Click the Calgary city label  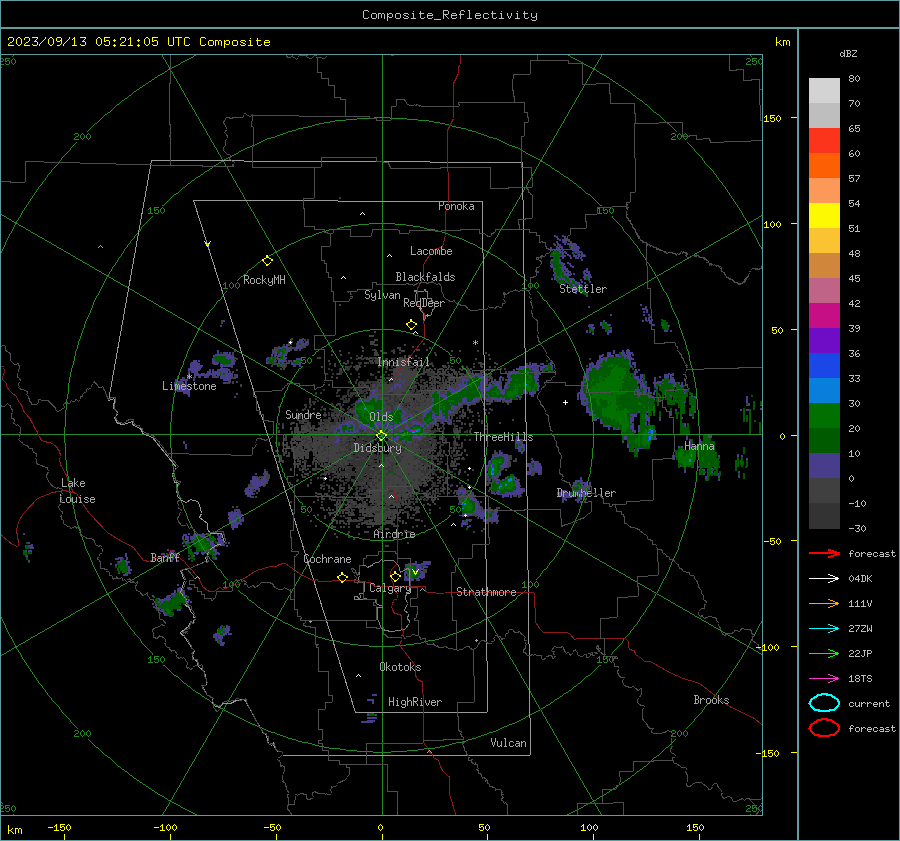coord(390,588)
